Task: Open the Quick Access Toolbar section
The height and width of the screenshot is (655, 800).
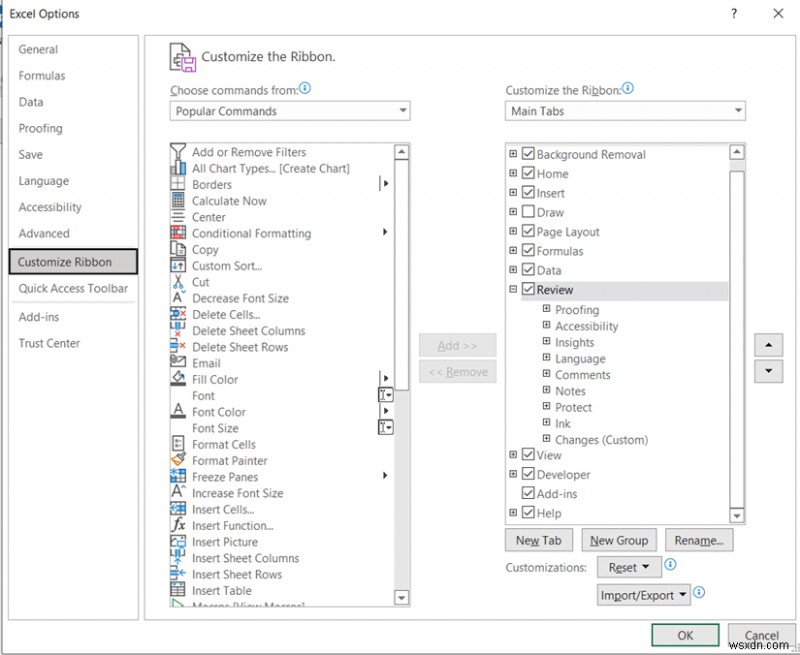Action: (x=72, y=288)
